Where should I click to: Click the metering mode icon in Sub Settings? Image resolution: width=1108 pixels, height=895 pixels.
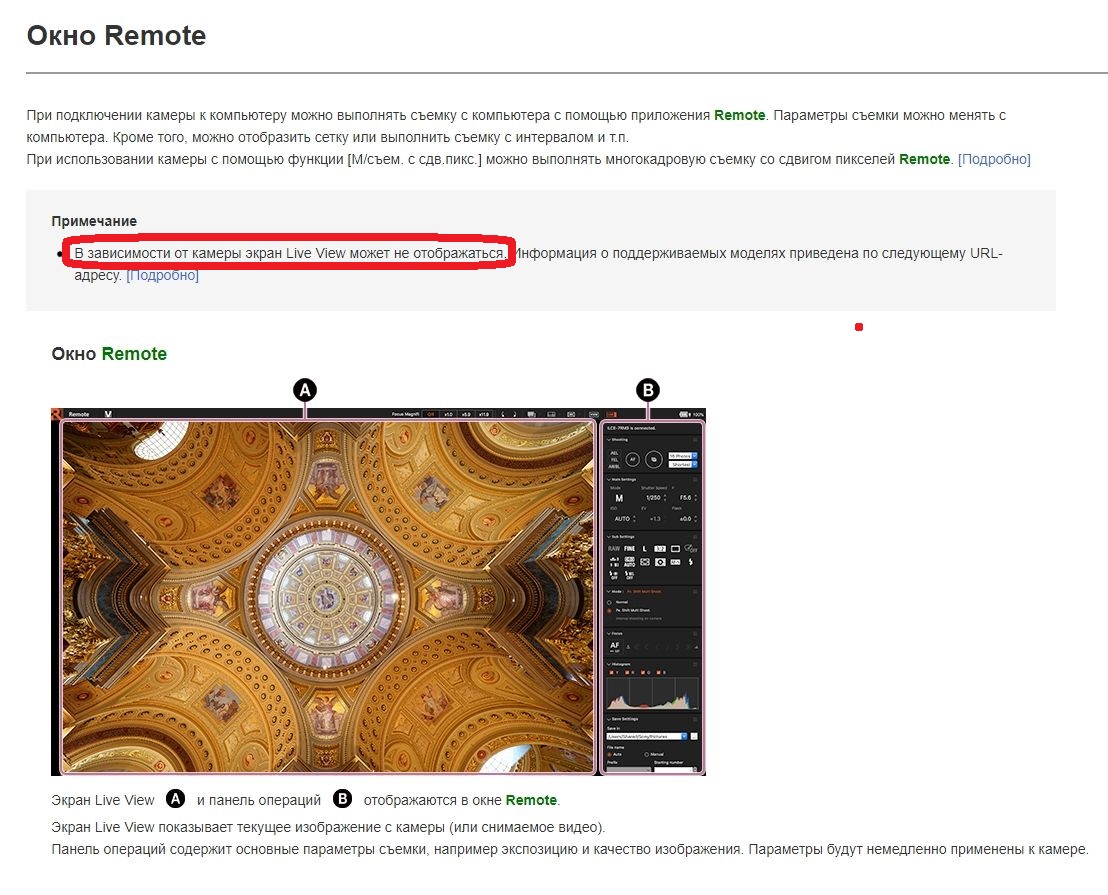[660, 562]
